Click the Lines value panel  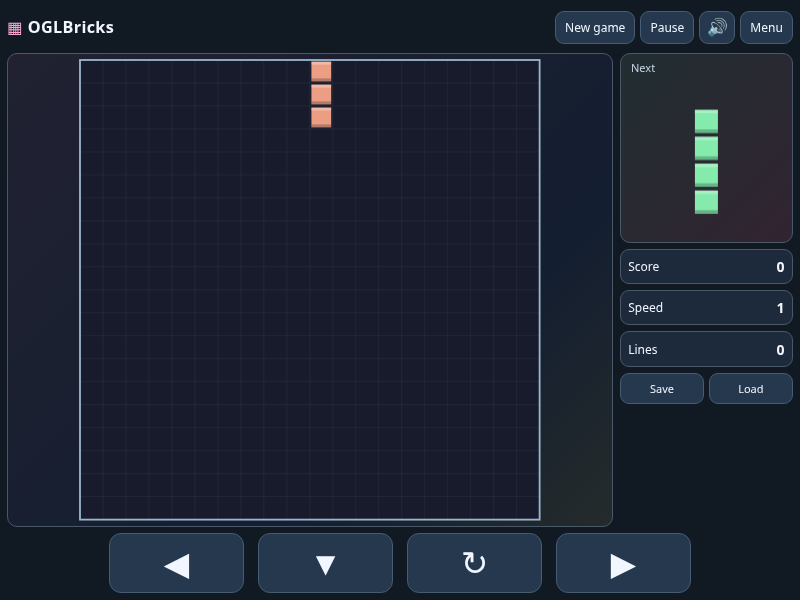tap(706, 349)
